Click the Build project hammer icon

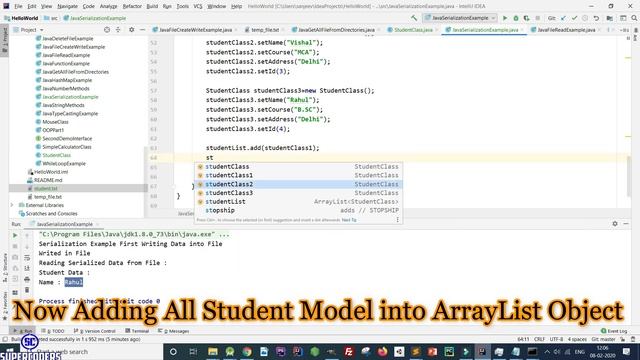pyautogui.click(x=414, y=18)
